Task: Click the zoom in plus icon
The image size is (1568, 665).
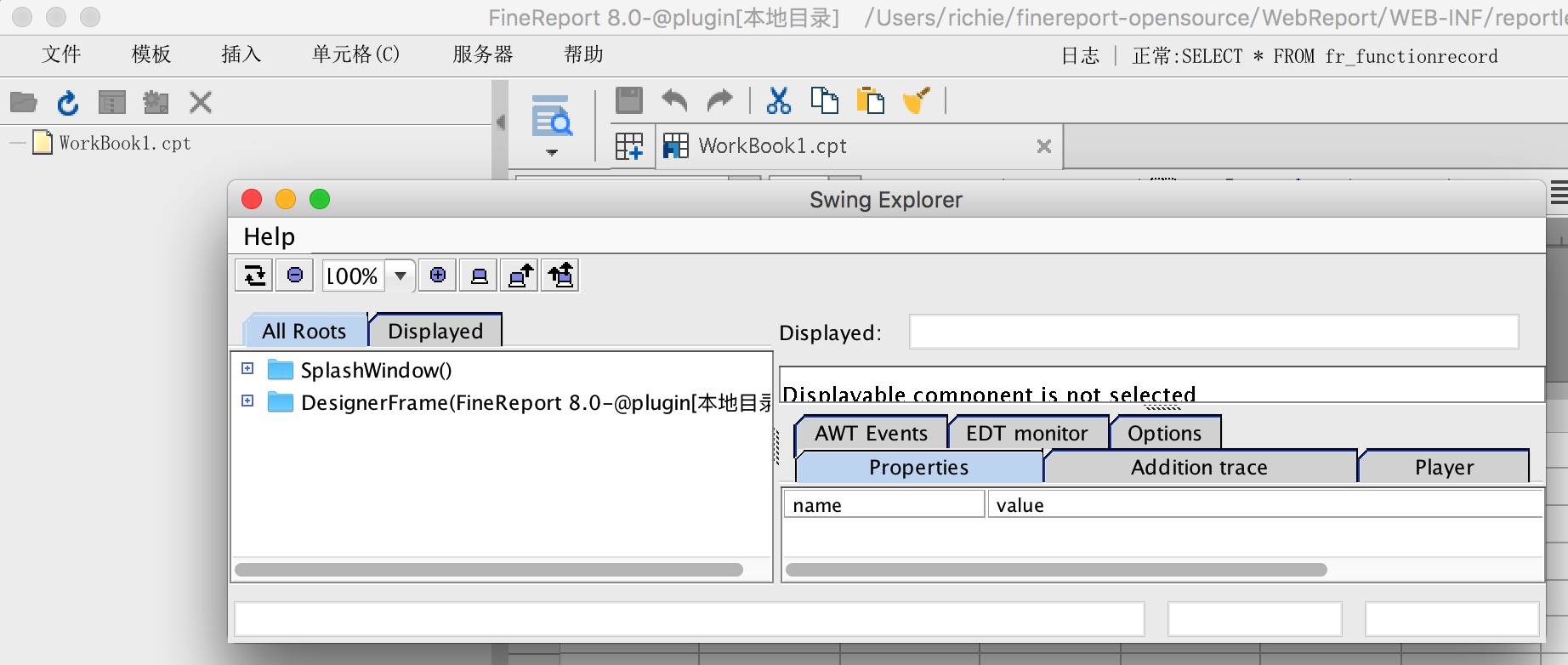Action: (x=438, y=276)
